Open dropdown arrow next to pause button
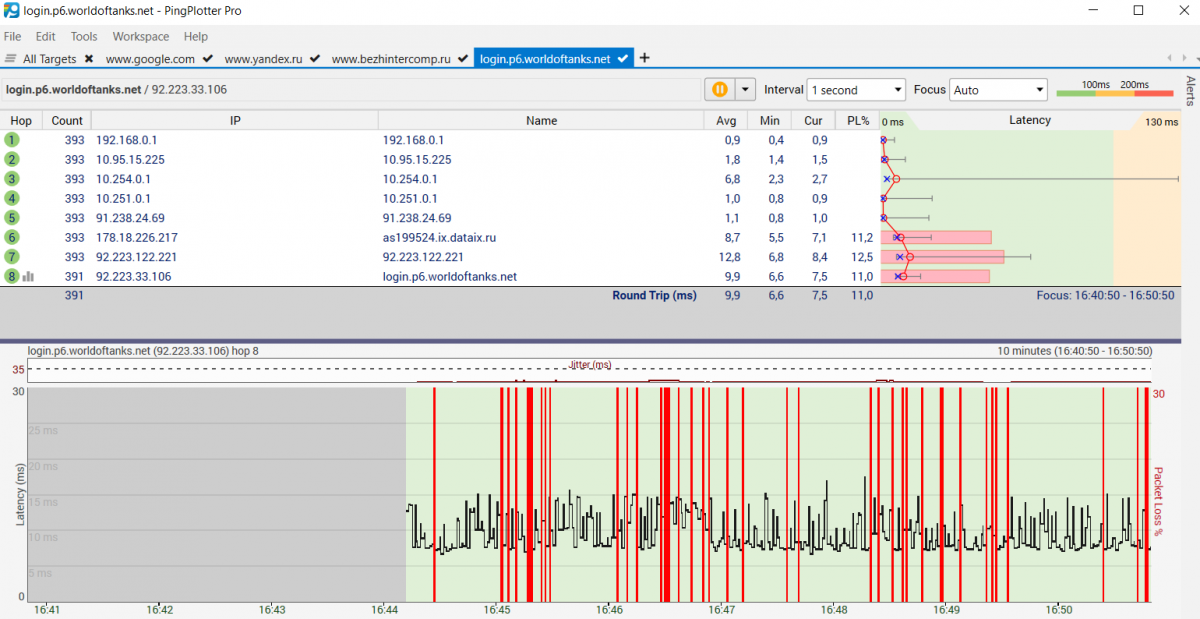Viewport: 1200px width, 619px height. coord(745,89)
